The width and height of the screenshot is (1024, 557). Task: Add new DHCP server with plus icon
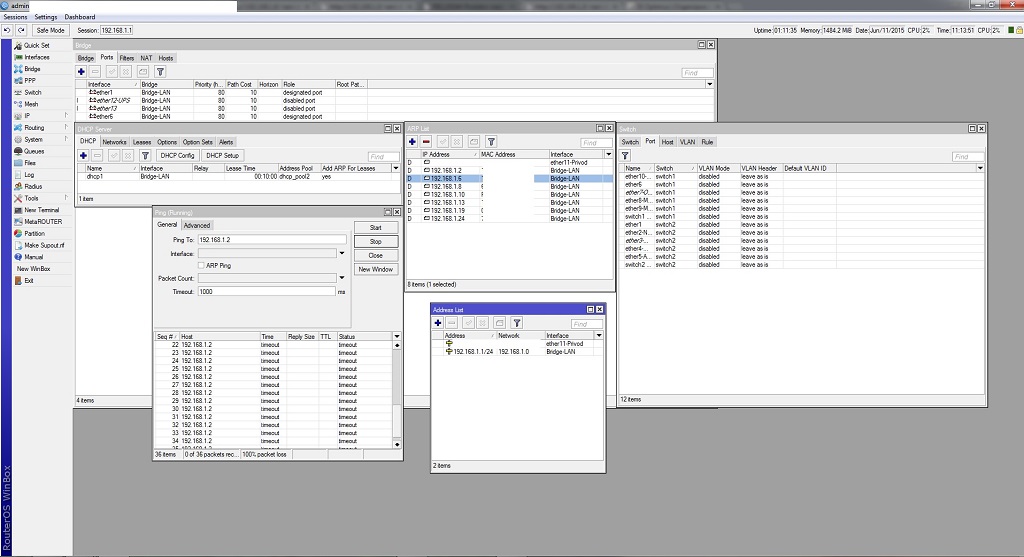pos(83,155)
